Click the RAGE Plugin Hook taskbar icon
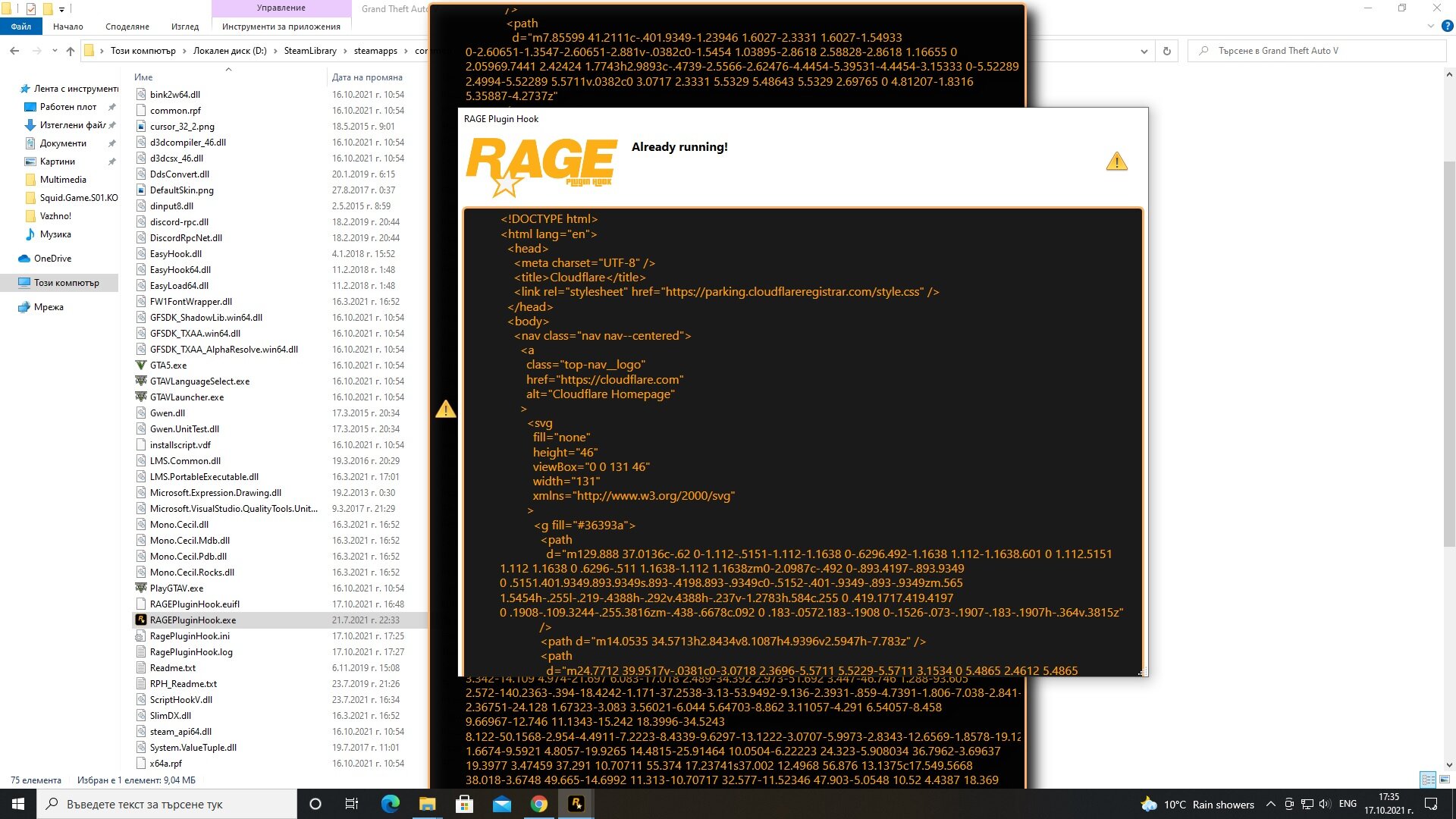 576,804
